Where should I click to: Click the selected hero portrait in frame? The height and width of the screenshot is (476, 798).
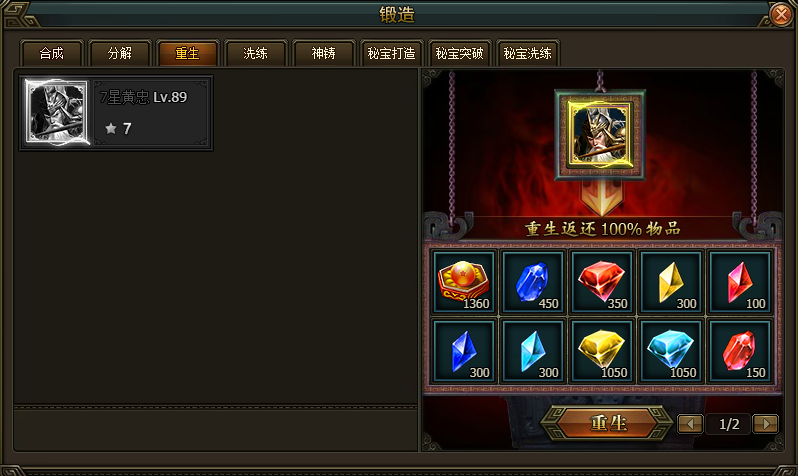(x=601, y=134)
